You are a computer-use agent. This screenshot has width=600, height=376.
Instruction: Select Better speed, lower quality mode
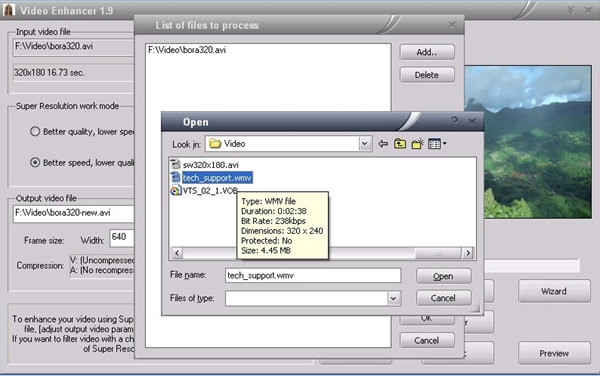tap(35, 163)
